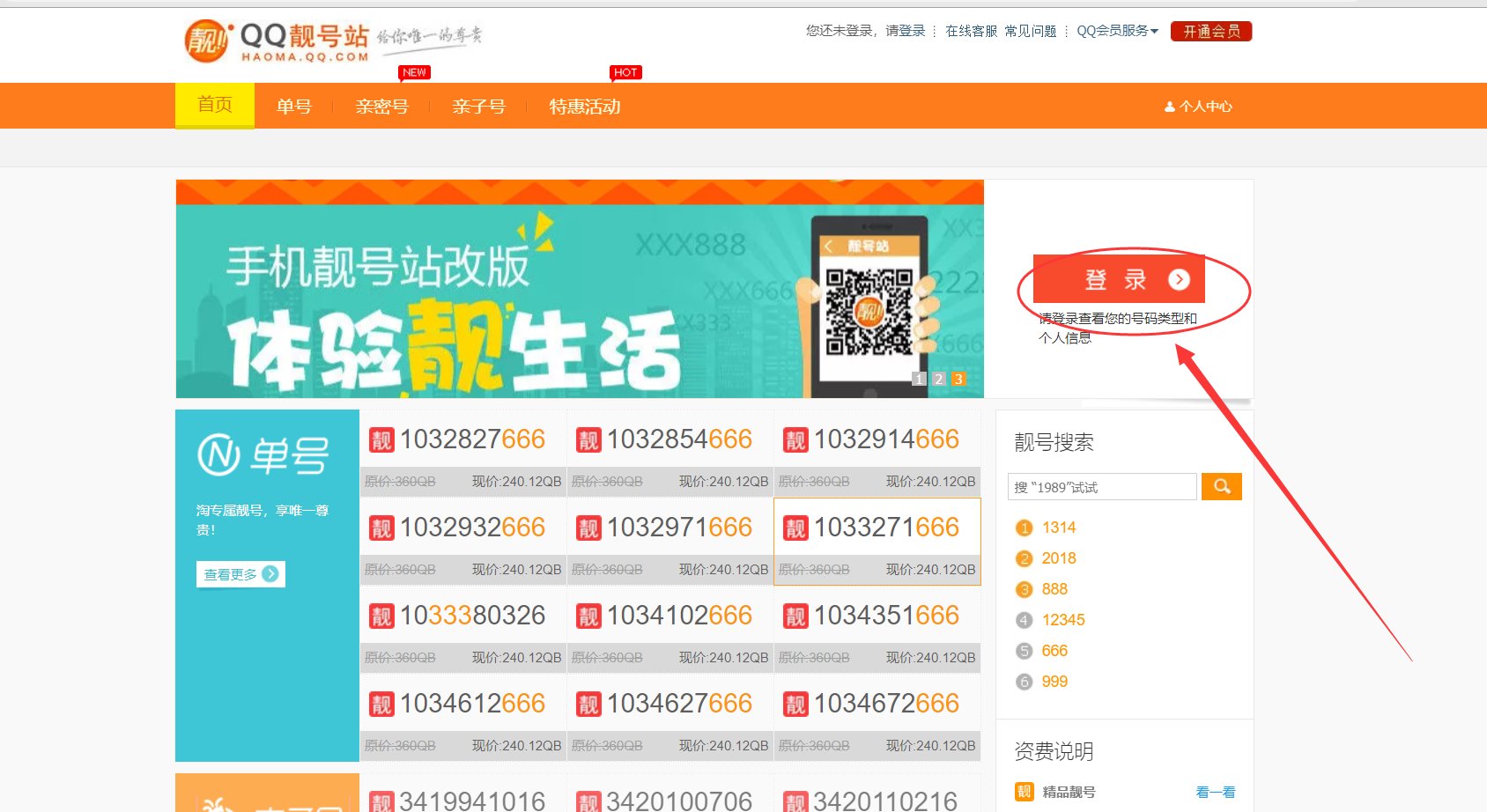This screenshot has height=812, width=1487.
Task: Open the 单号 menu item
Action: tap(293, 106)
